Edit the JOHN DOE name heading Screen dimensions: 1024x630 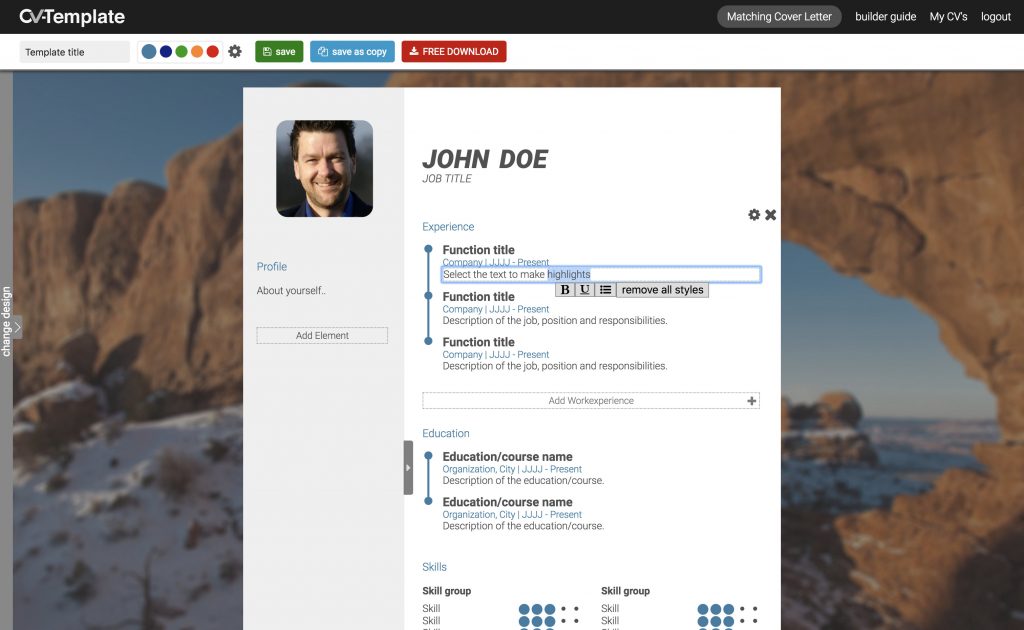tap(485, 159)
